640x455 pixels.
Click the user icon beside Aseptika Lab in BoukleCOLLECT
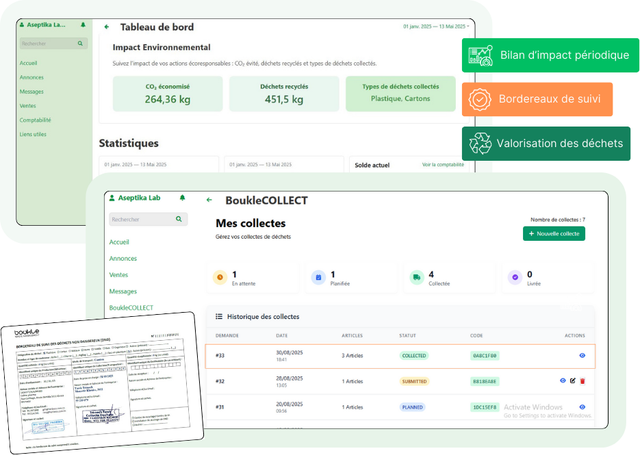click(112, 198)
